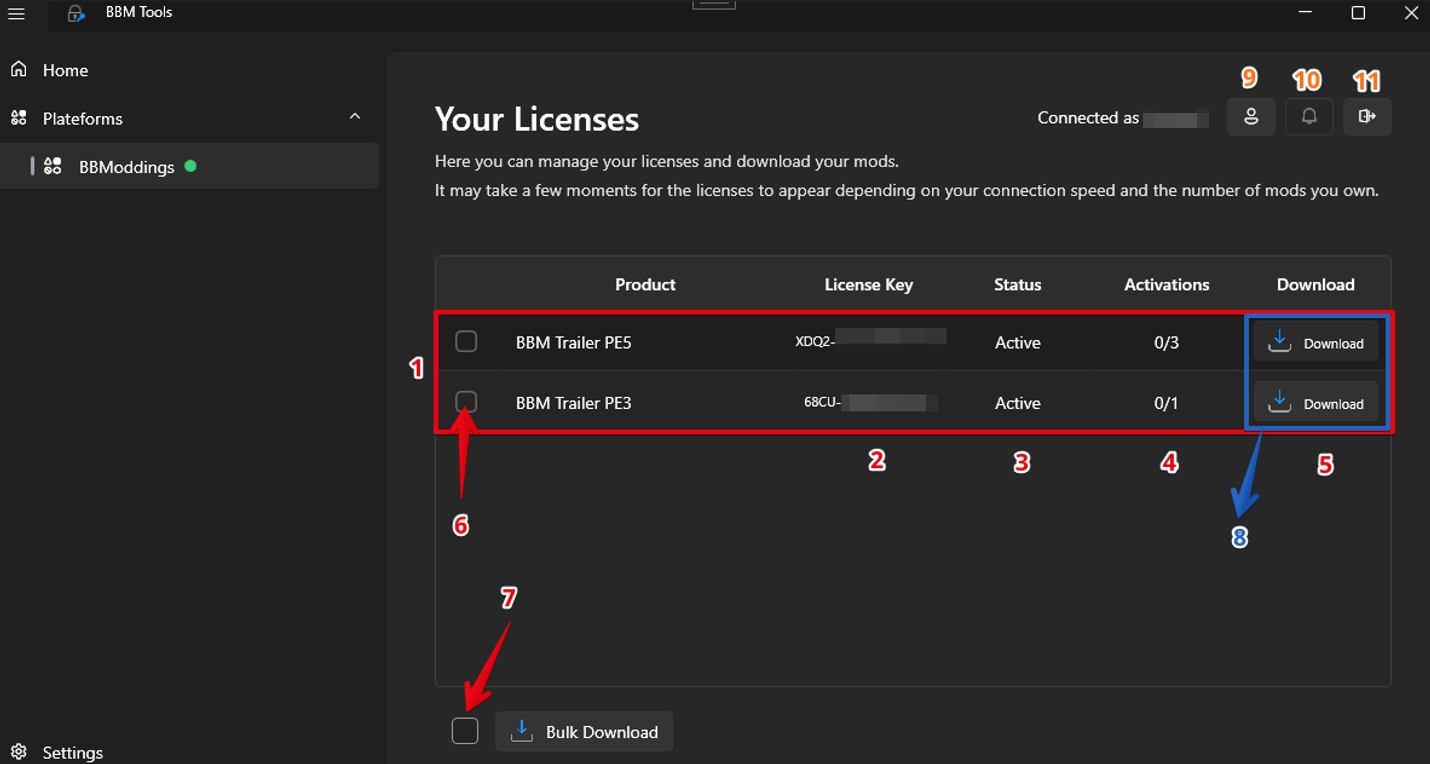This screenshot has height=764, width=1430.
Task: Go to the Home menu item
Action: (65, 70)
